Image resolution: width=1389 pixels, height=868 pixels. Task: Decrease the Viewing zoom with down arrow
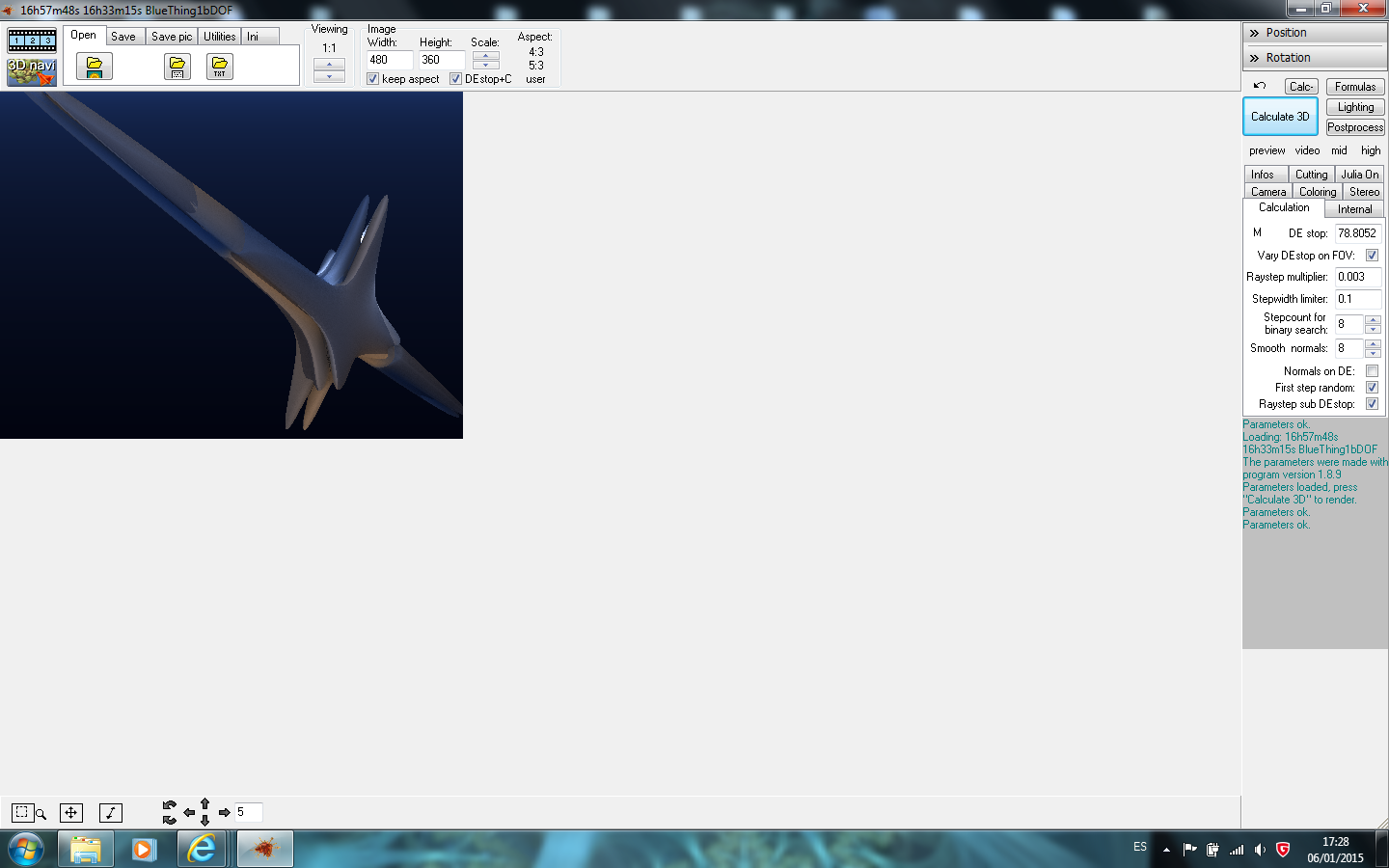click(329, 76)
